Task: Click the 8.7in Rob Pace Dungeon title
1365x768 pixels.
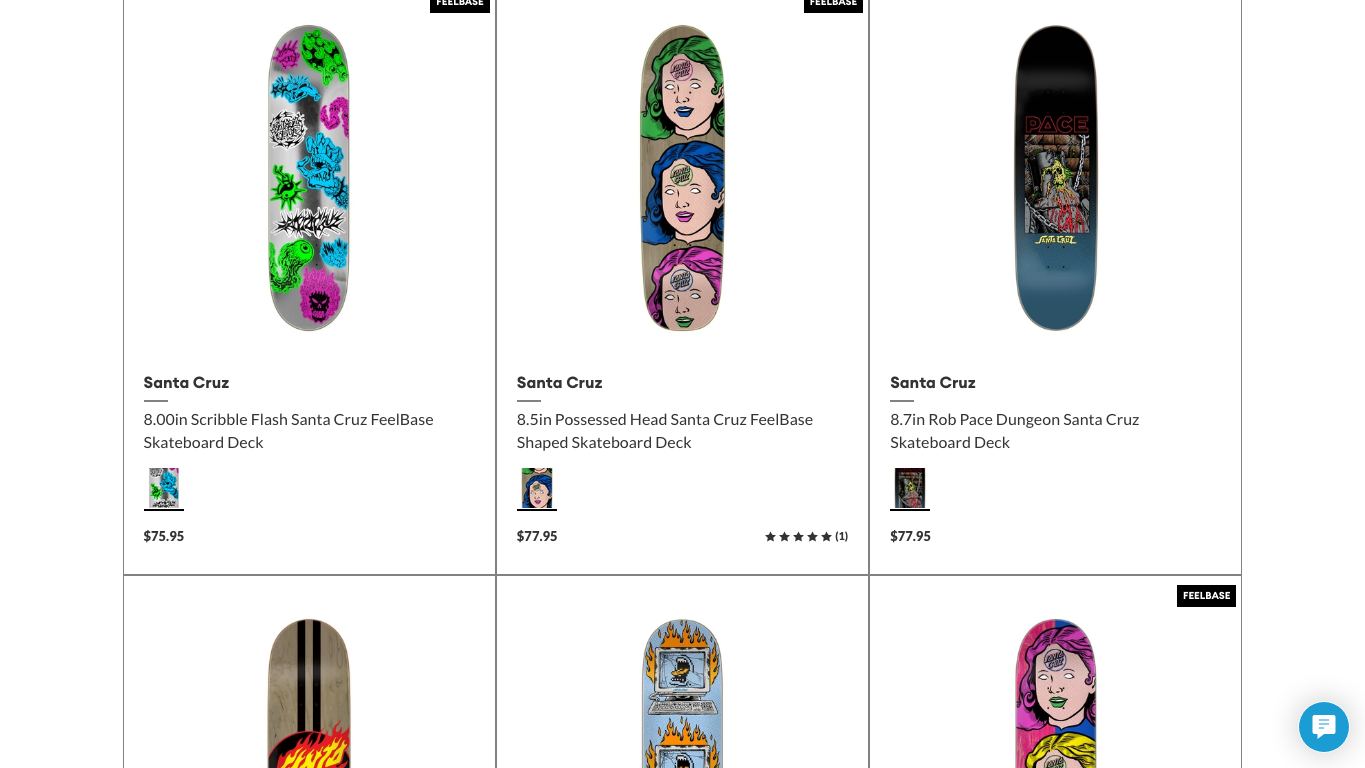Action: tap(1015, 430)
